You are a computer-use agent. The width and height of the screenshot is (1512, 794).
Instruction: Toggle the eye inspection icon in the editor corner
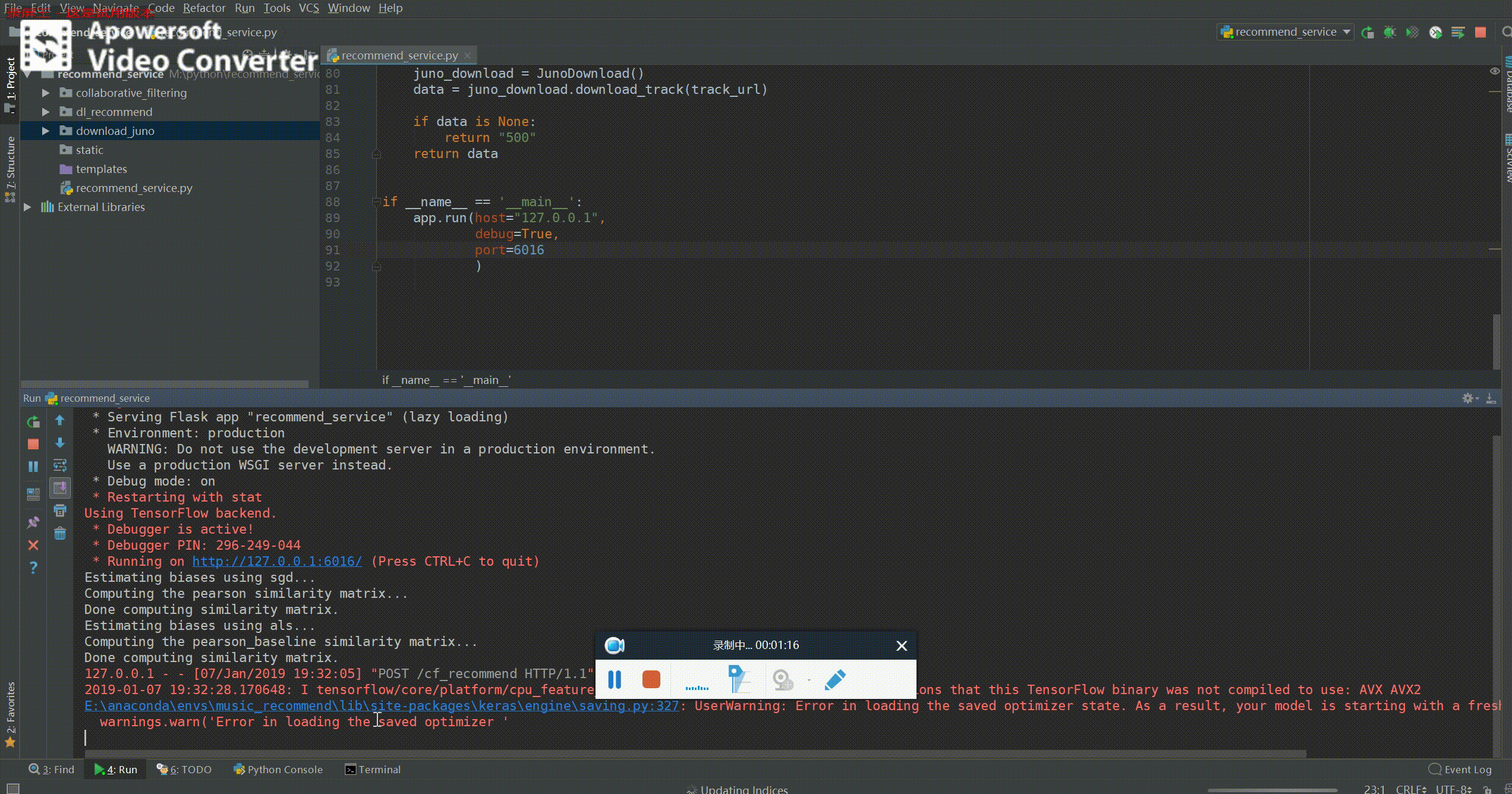coord(1495,71)
